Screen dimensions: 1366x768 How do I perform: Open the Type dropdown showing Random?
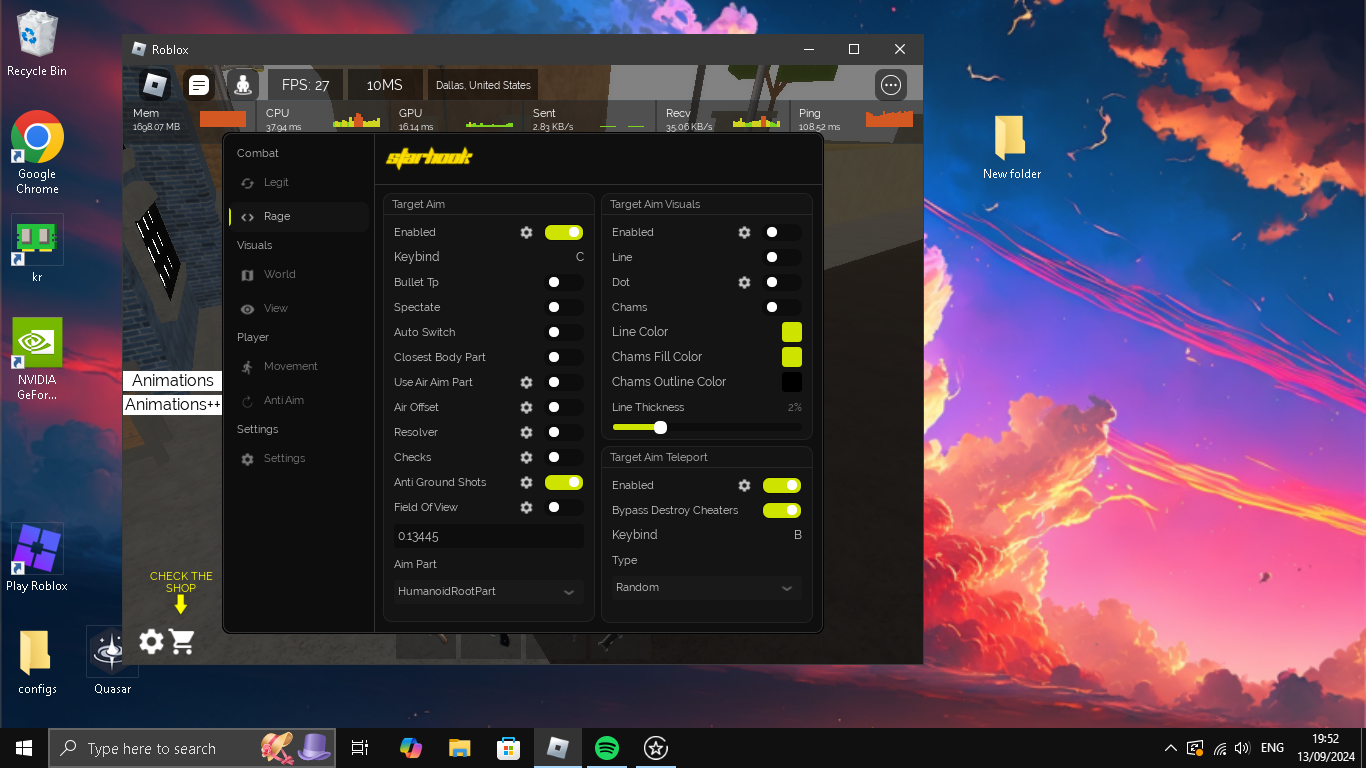pos(706,587)
